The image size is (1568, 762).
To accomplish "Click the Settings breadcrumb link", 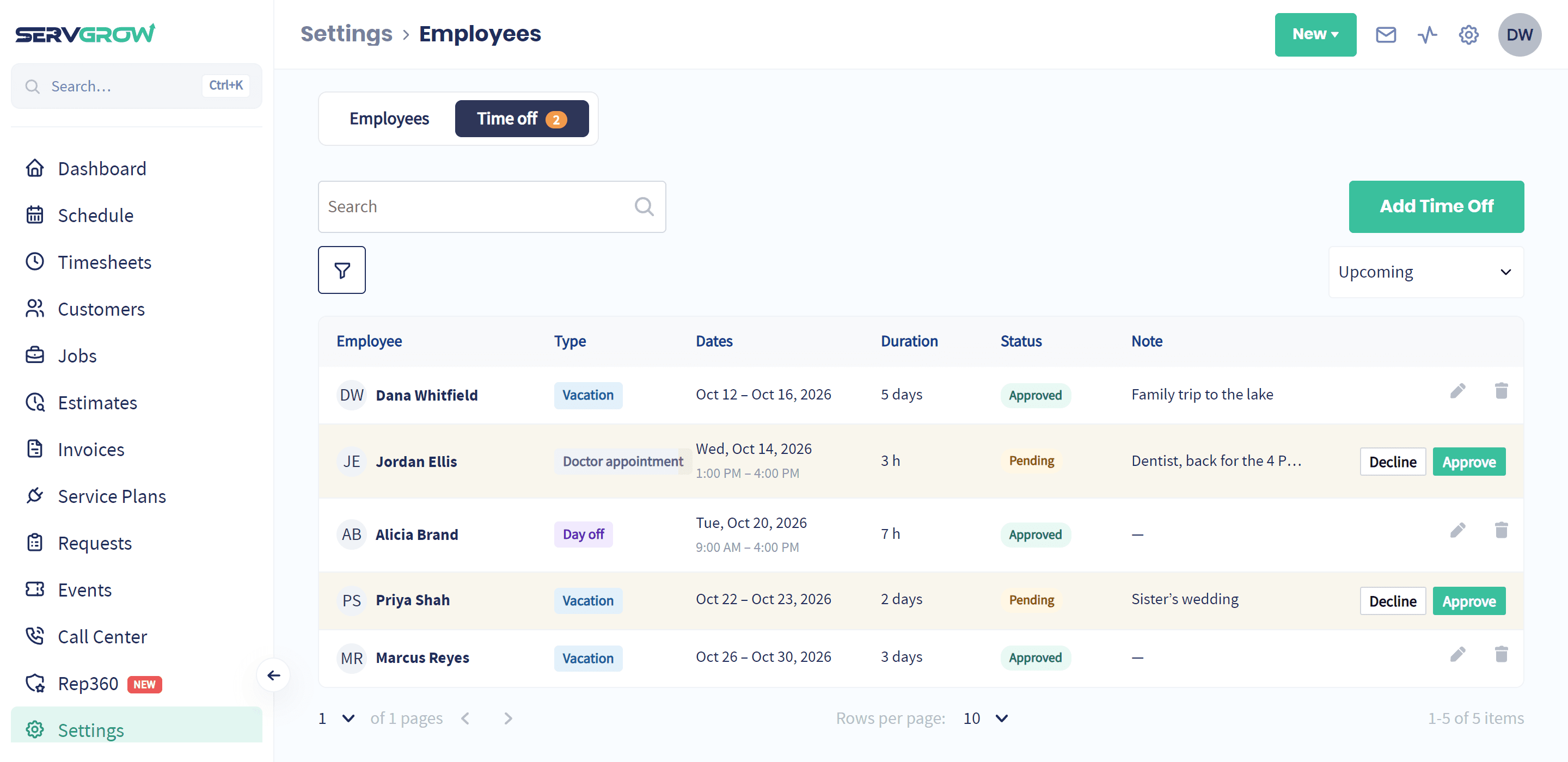I will point(346,34).
